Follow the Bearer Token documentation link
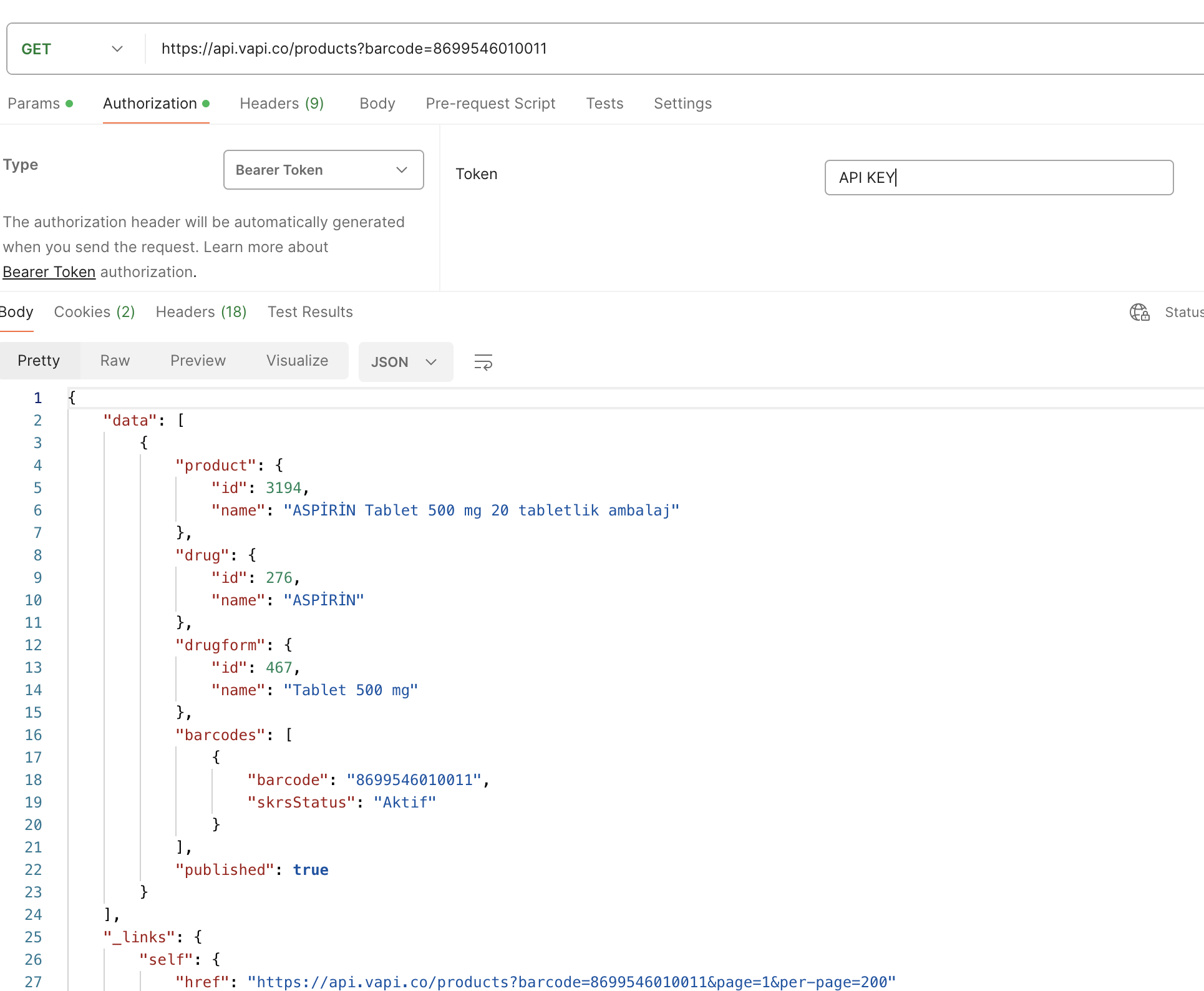 coord(49,272)
